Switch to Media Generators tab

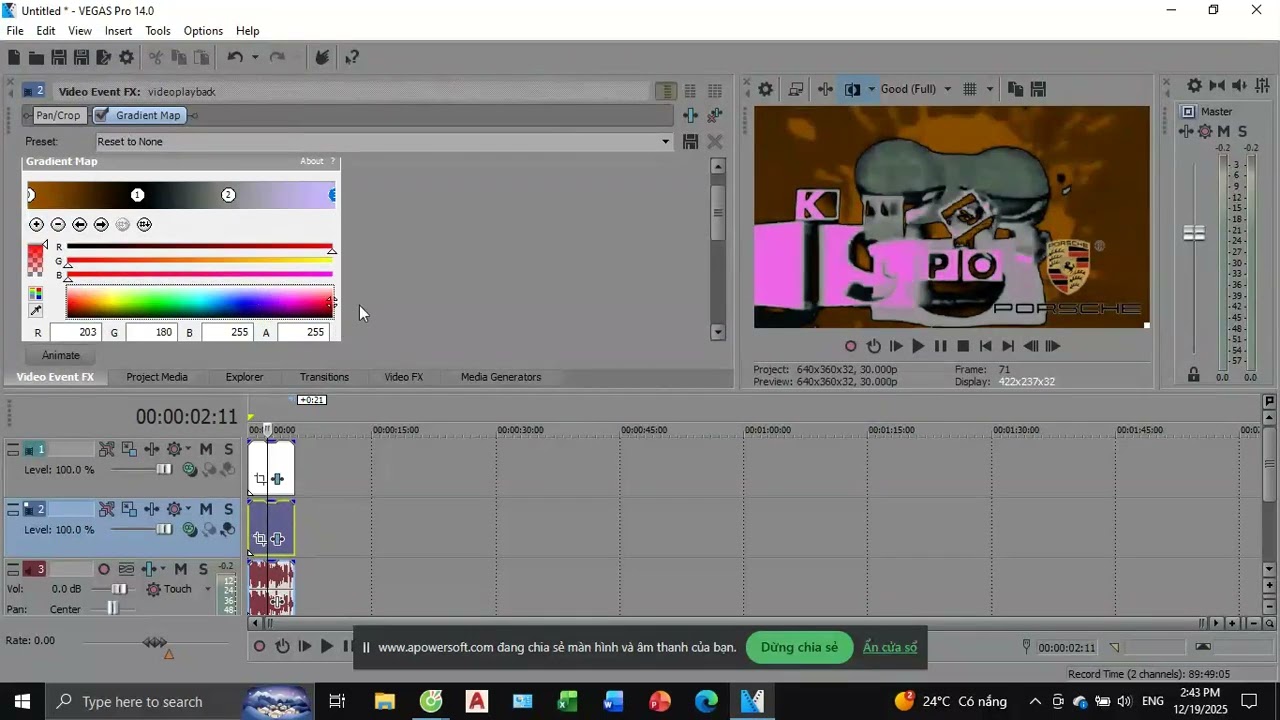point(501,377)
